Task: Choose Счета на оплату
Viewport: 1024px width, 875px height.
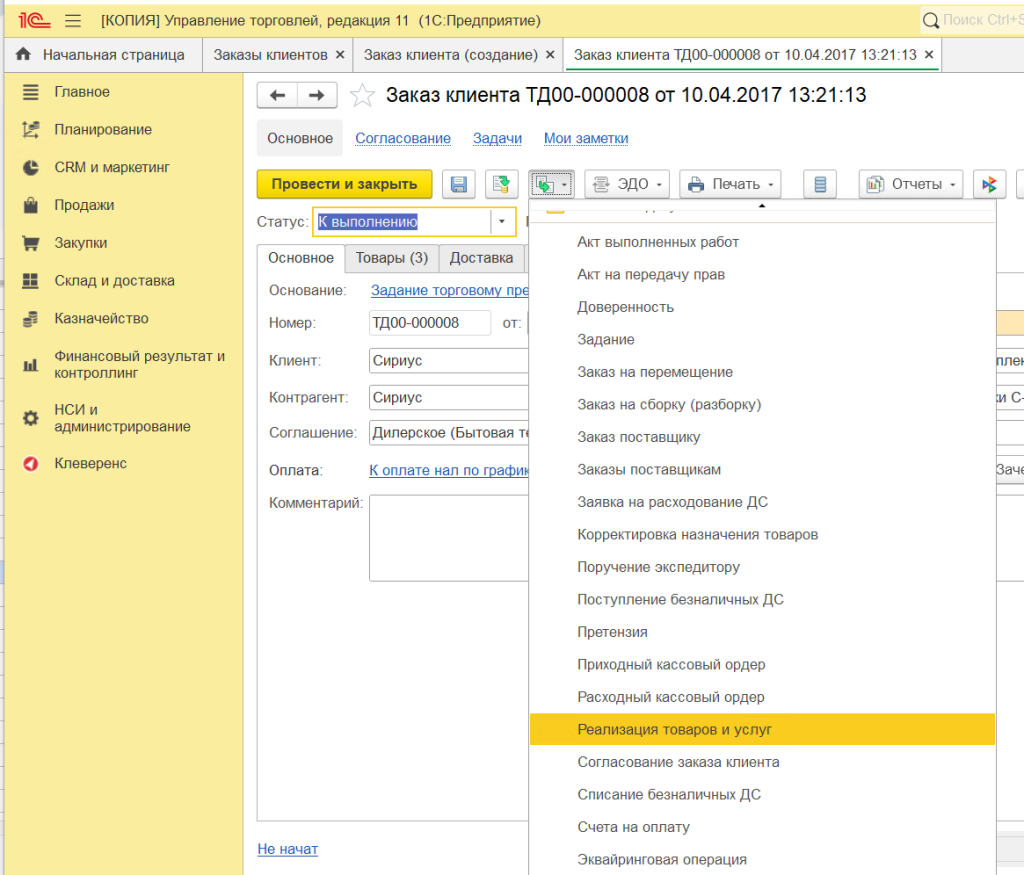Action: tap(762, 828)
